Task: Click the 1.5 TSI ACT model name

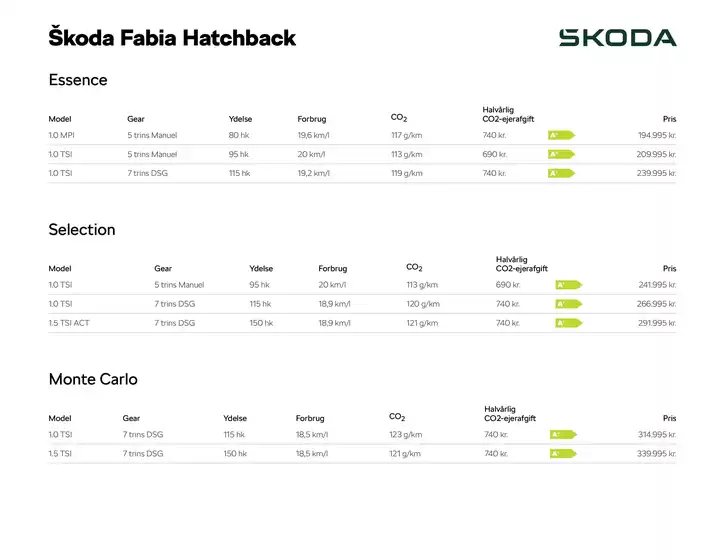Action: [69, 323]
